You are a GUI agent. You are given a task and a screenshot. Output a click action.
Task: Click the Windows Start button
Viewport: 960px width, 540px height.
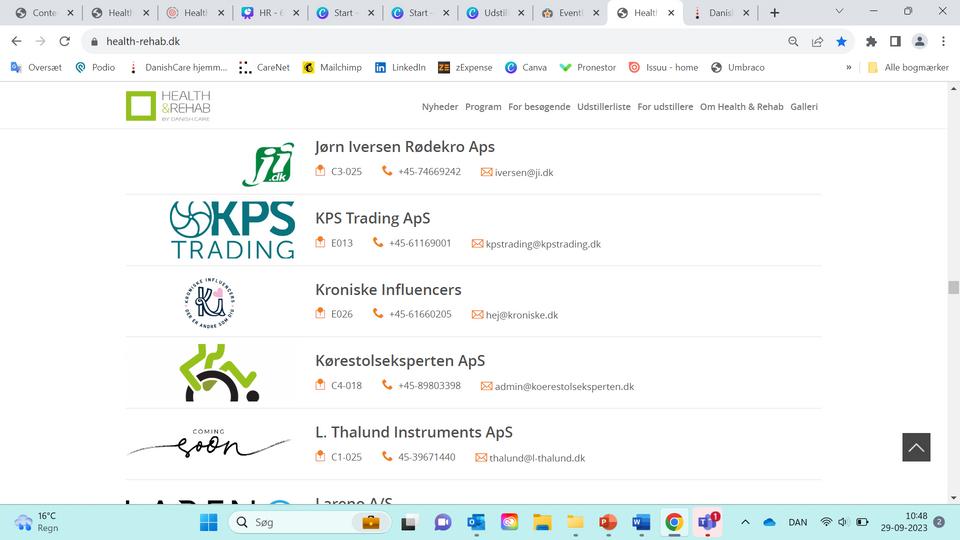click(x=209, y=522)
